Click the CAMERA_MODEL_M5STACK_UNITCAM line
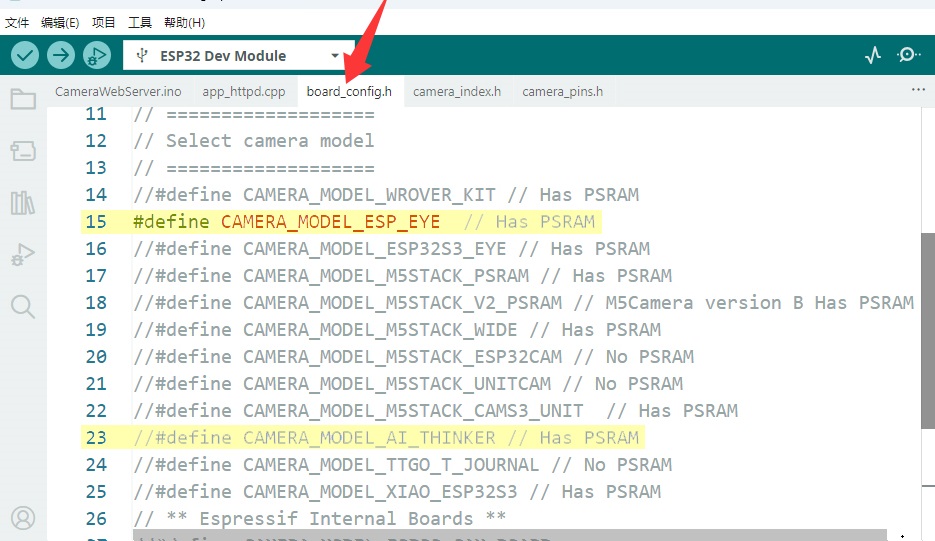 [408, 384]
